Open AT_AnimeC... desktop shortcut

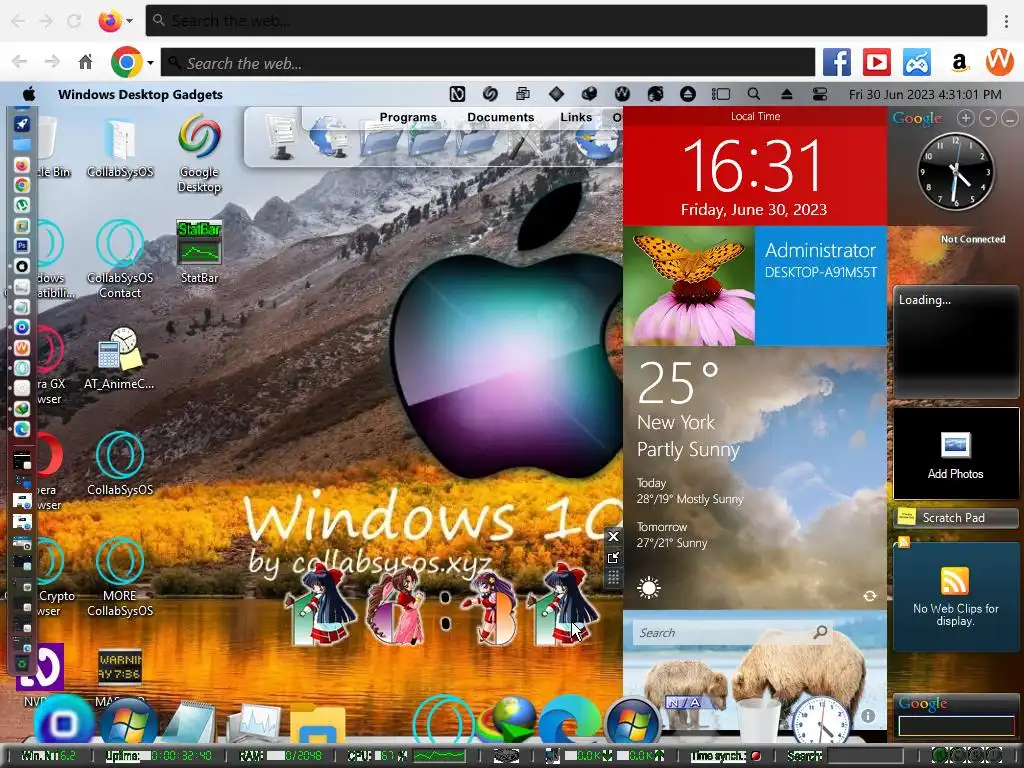[x=120, y=359]
